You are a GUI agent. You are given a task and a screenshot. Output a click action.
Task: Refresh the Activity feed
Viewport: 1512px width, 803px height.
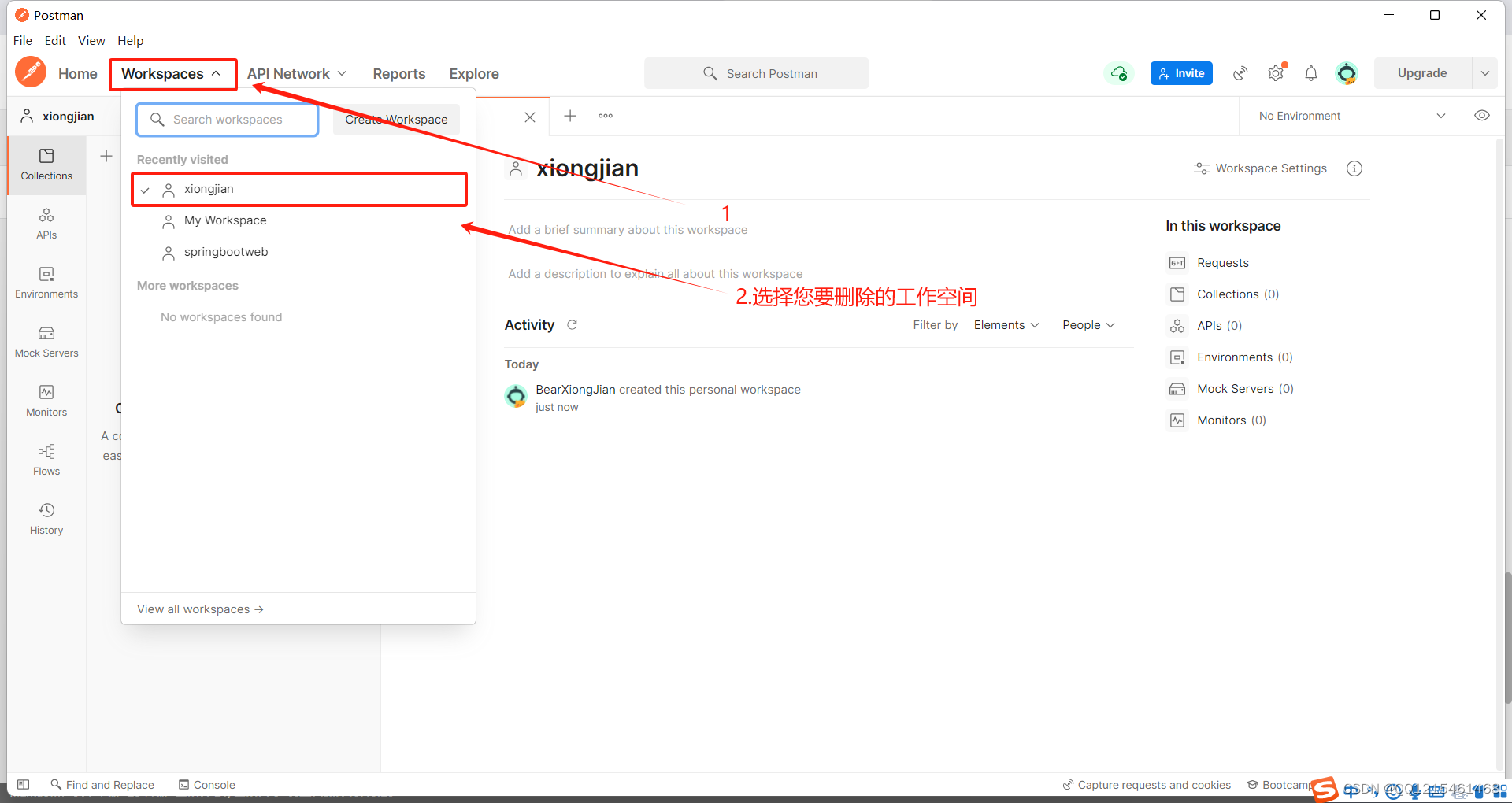573,324
